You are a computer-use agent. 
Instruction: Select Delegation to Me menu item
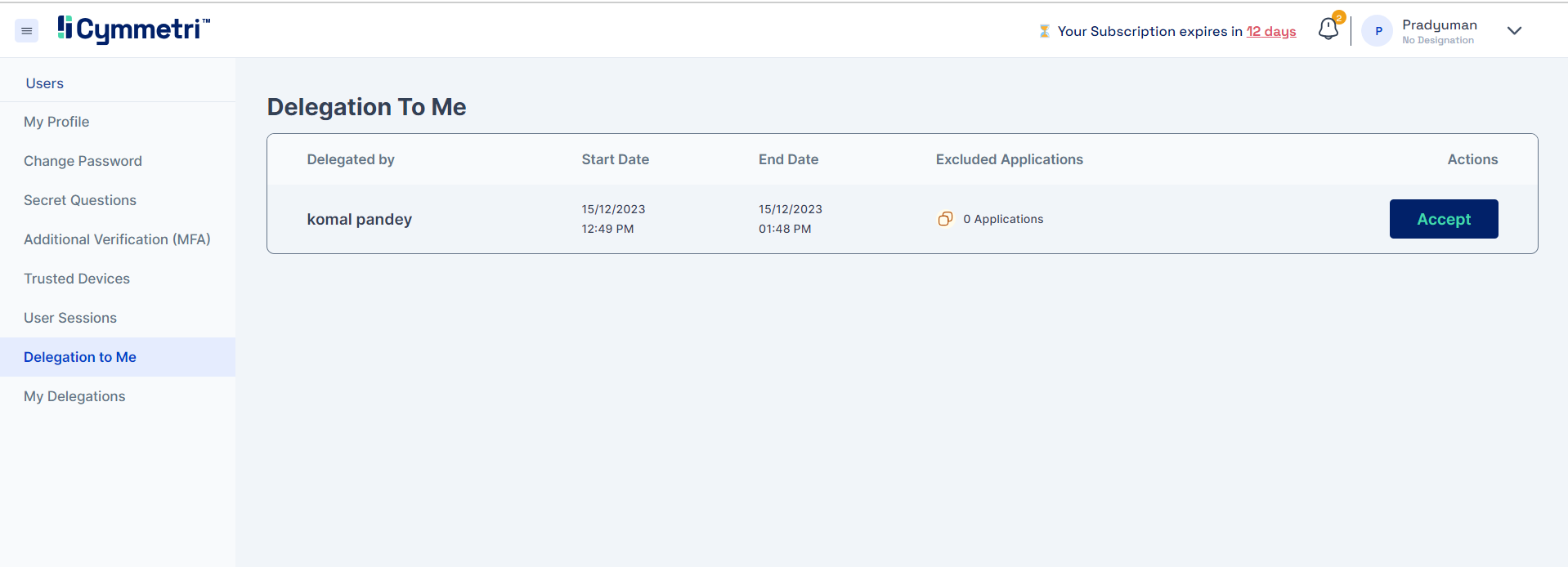pyautogui.click(x=80, y=357)
